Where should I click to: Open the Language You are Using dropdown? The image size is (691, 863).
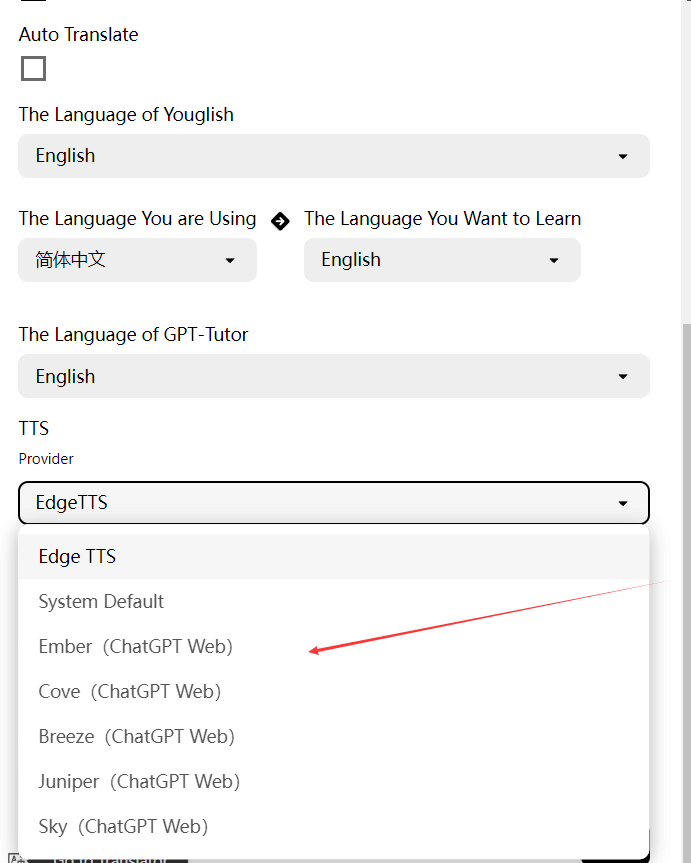[137, 260]
